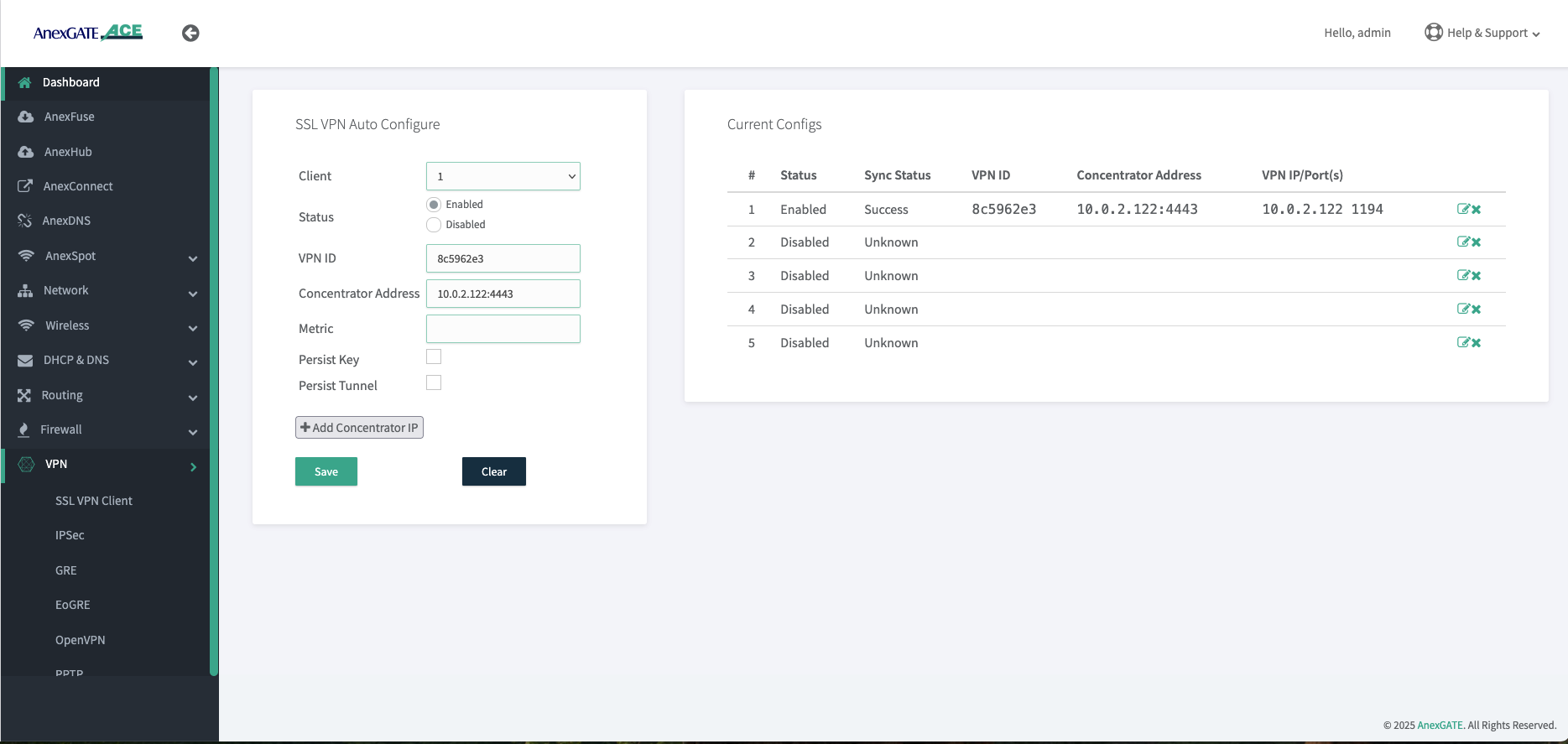Click the edit icon for config row 1
This screenshot has height=744, width=1568.
1463,209
